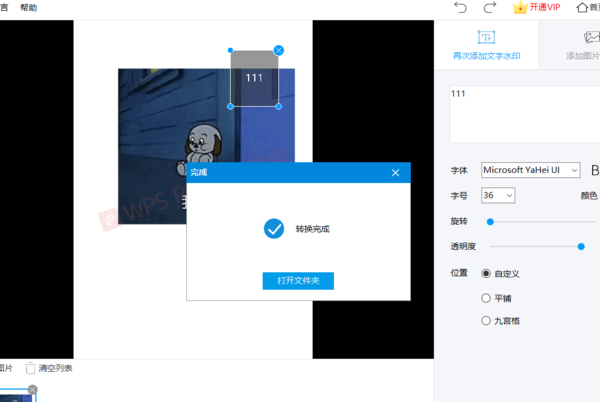600x402 pixels.
Task: Select 再次添加文字水印 tab
Action: click(x=486, y=45)
